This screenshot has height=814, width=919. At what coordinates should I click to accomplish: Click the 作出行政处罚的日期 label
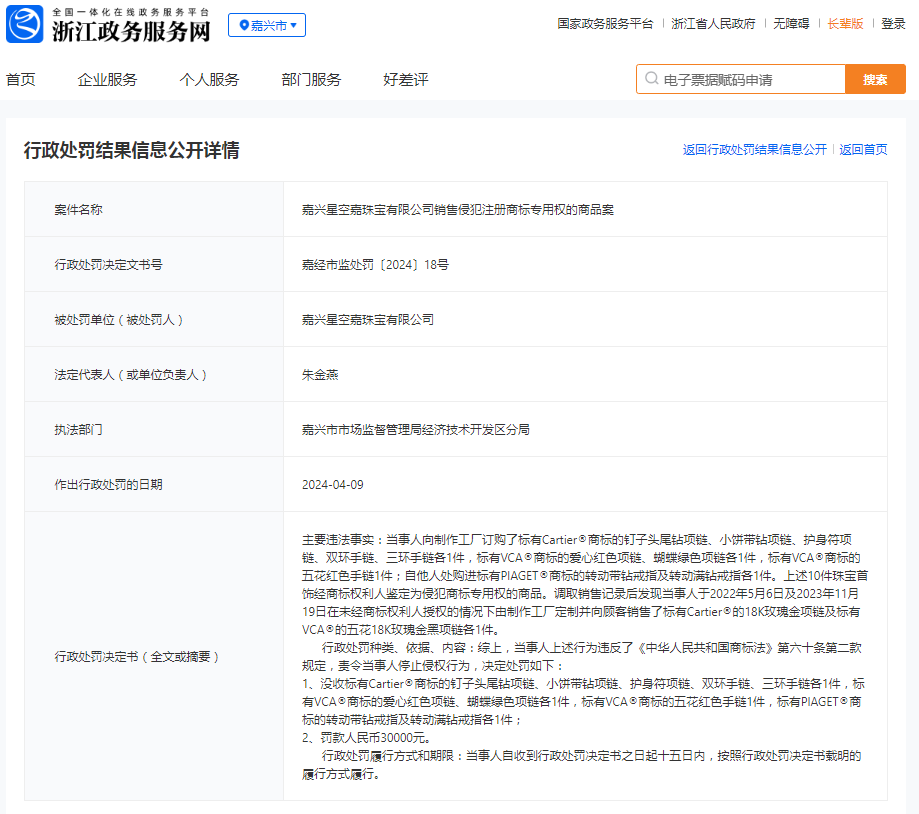tap(108, 485)
